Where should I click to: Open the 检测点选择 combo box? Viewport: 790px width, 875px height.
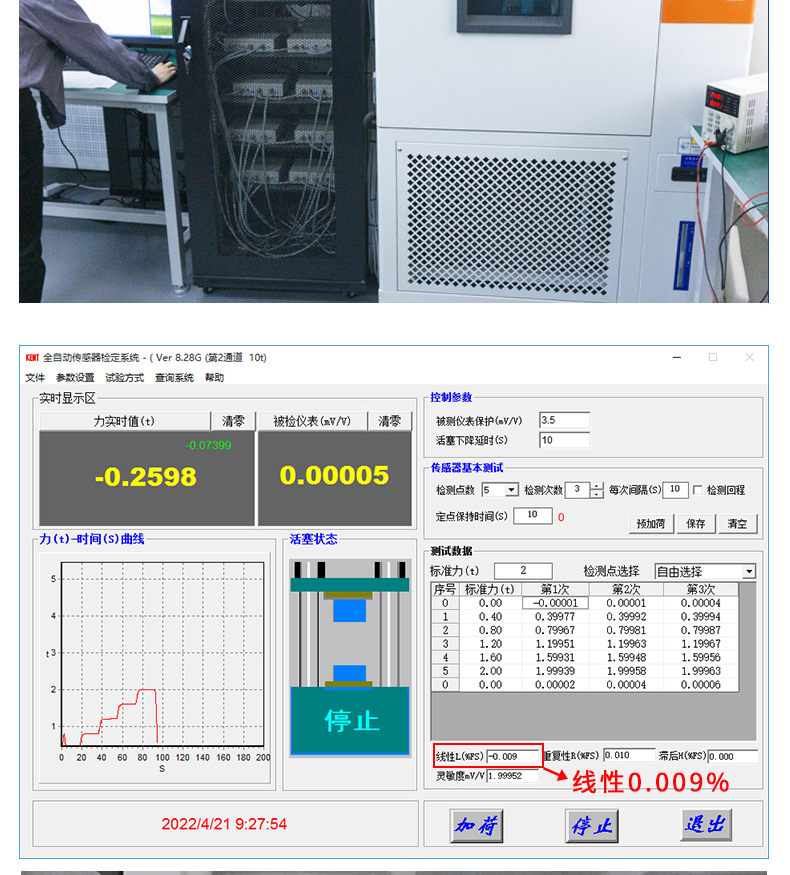[x=749, y=572]
